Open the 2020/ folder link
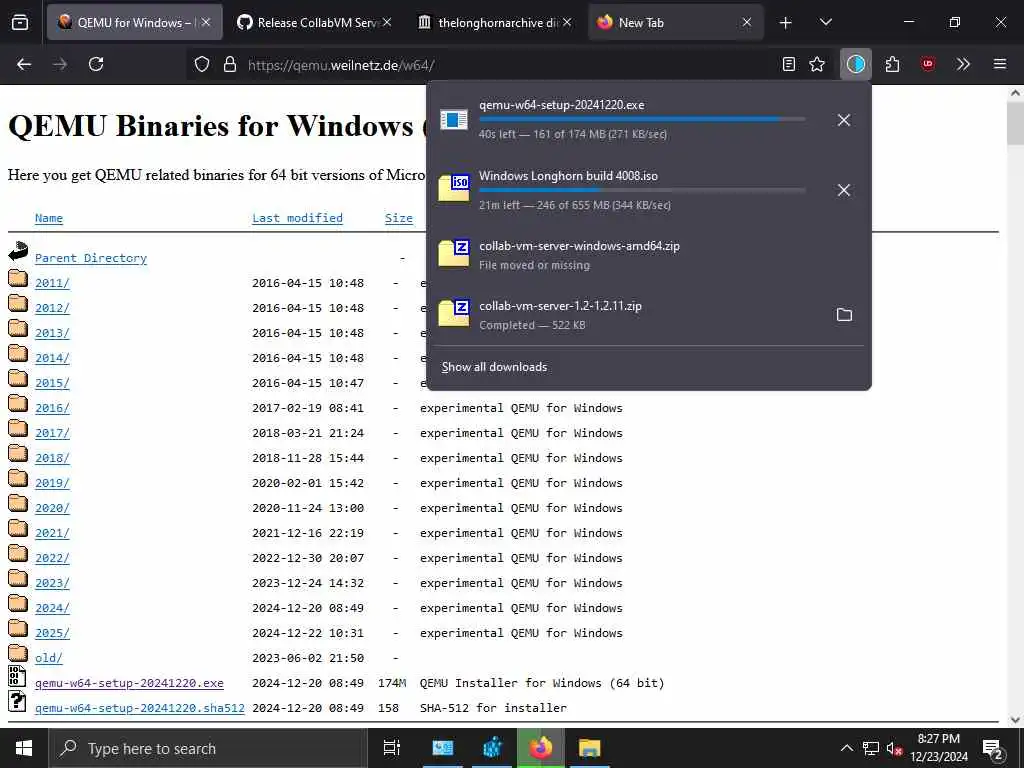The image size is (1024, 768). (52, 508)
